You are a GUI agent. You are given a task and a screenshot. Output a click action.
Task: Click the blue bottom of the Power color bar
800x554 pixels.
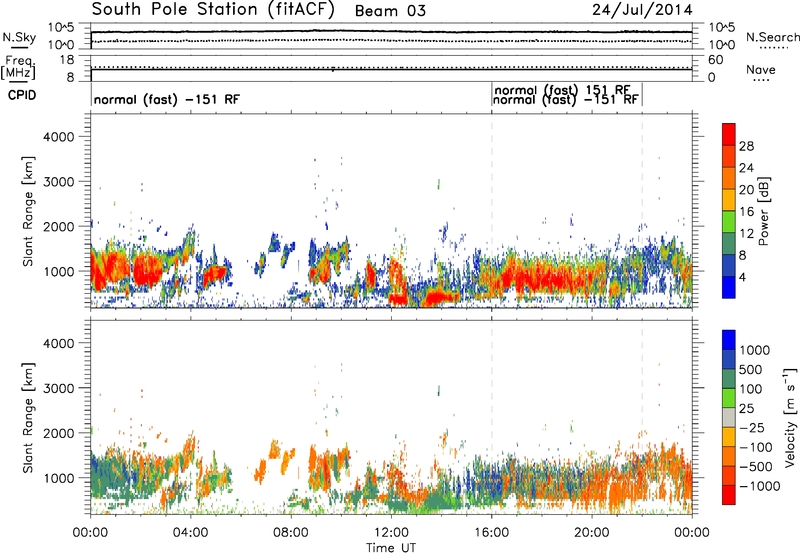729,287
